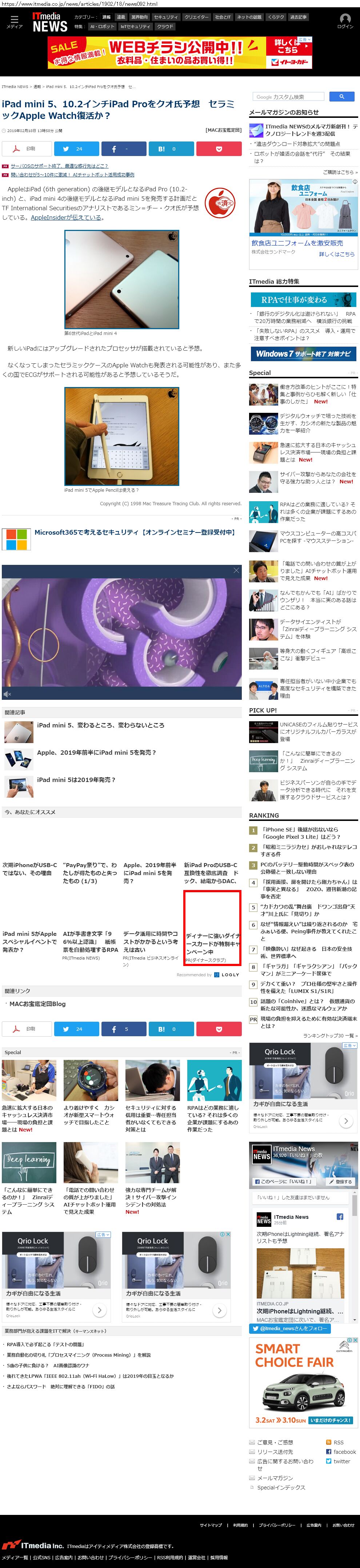The width and height of the screenshot is (360, 1568).
Task: Click the 登録する button in Facebook widget
Action: (340, 1181)
